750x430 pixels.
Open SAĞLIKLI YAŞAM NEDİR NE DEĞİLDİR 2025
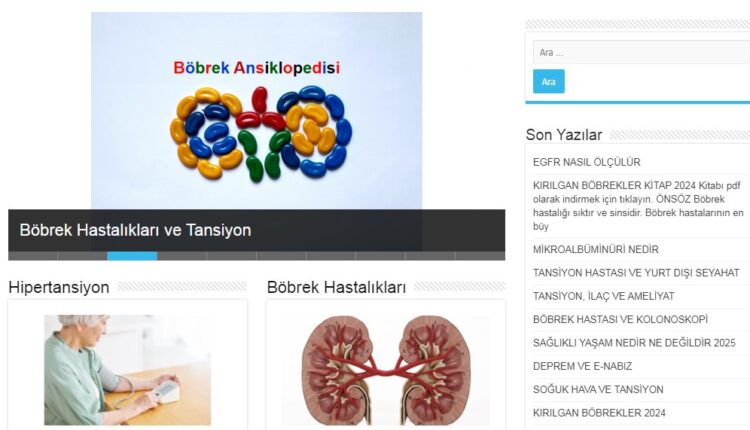click(x=634, y=342)
